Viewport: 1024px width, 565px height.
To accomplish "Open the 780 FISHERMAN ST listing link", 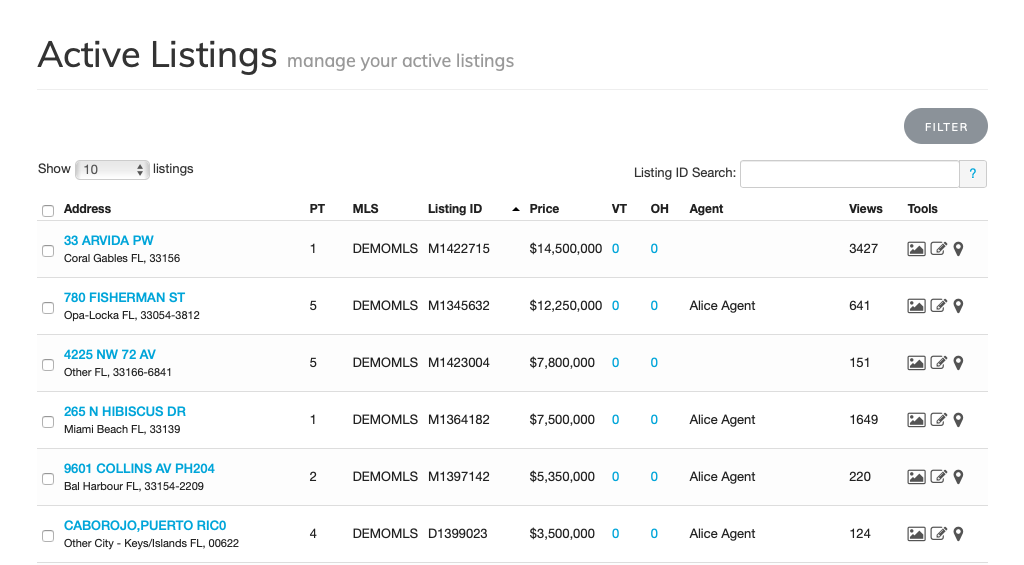I will point(124,297).
